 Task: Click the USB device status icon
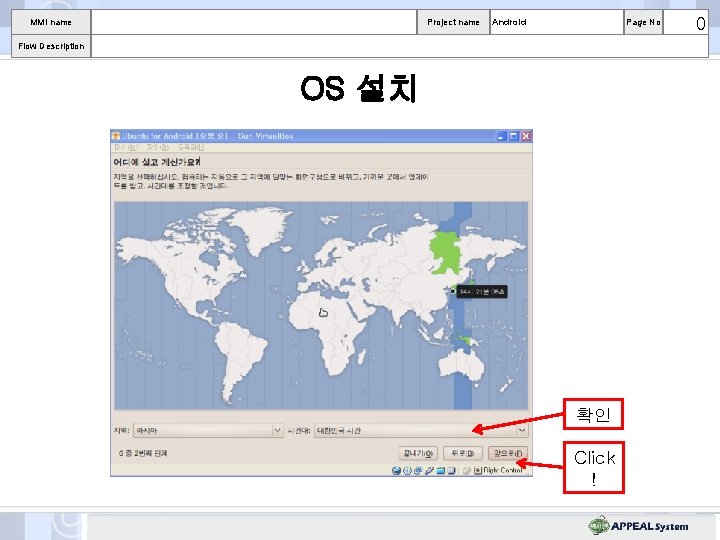429,471
